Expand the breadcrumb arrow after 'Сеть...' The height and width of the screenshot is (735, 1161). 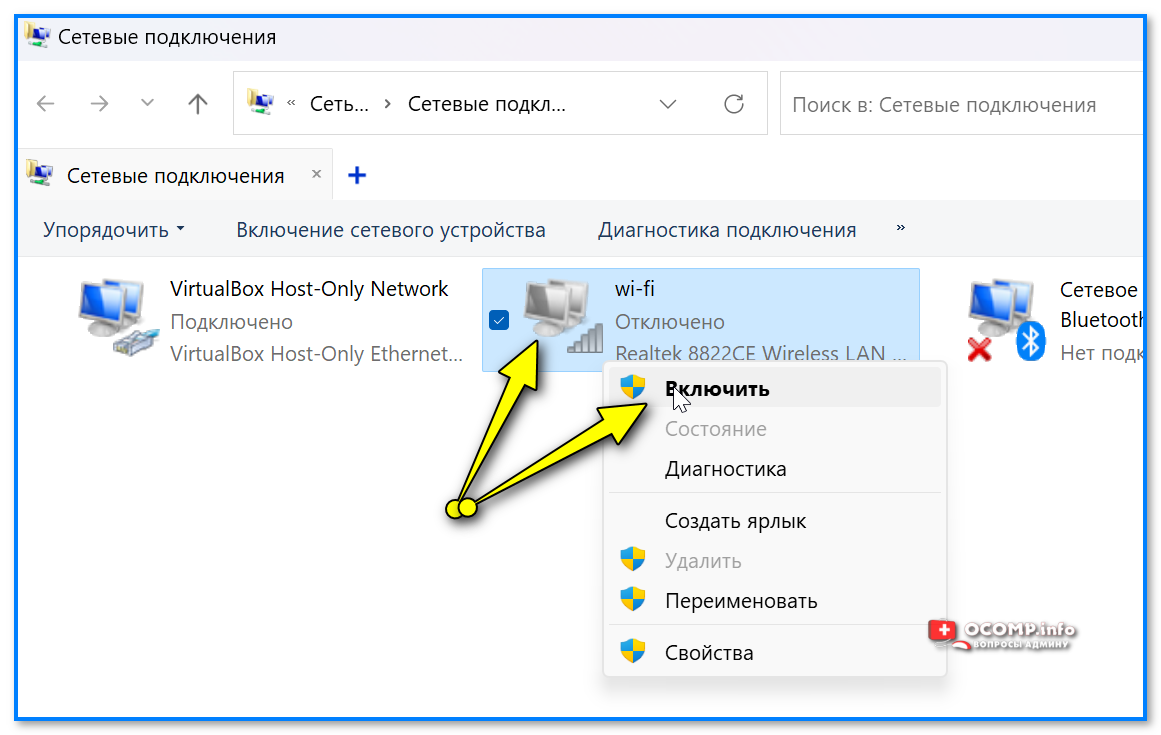388,104
